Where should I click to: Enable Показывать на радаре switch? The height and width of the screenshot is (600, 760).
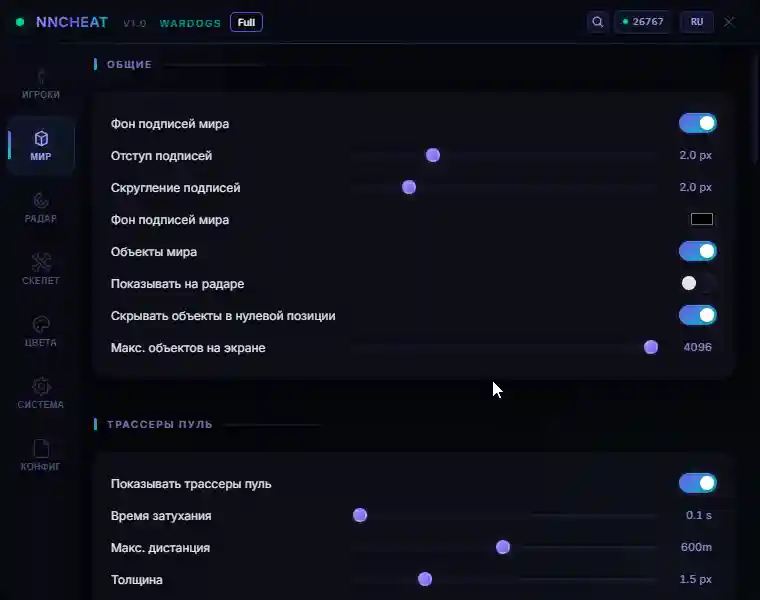point(697,283)
